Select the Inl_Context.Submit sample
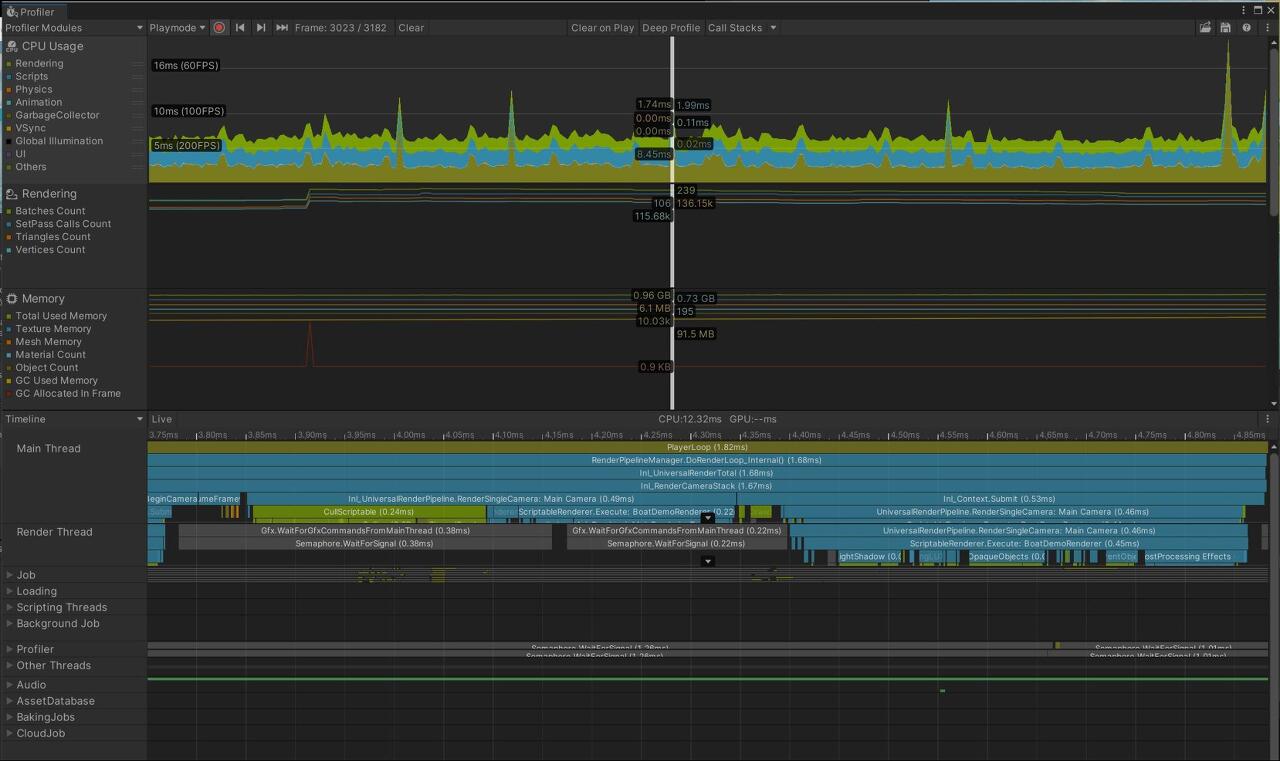Image resolution: width=1280 pixels, height=761 pixels. 1001,499
